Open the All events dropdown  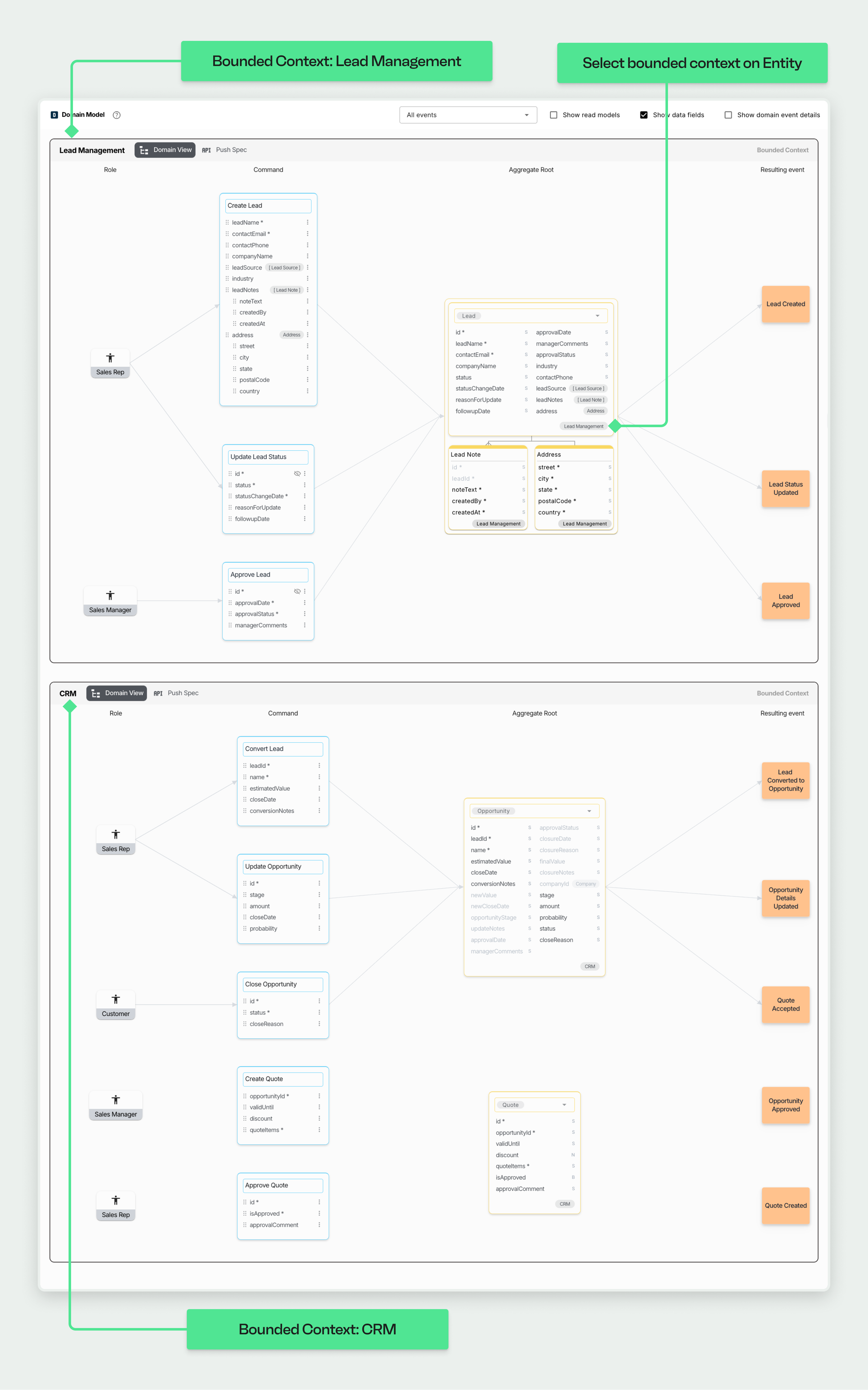tap(468, 115)
